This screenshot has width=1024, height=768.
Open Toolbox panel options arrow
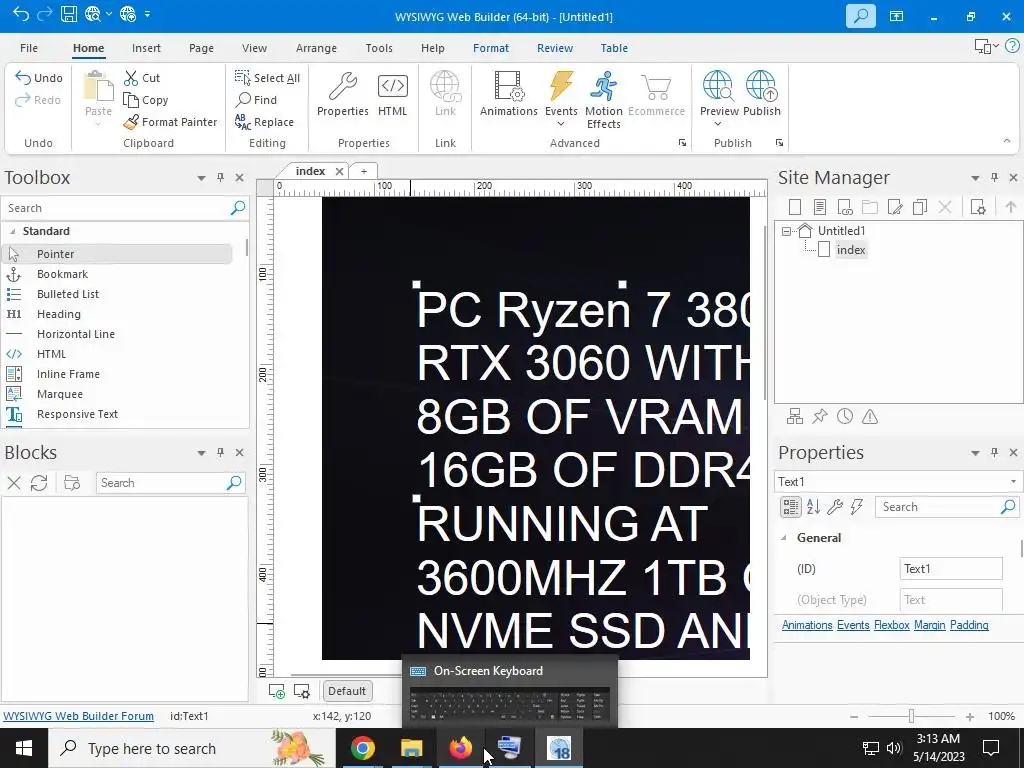[201, 178]
